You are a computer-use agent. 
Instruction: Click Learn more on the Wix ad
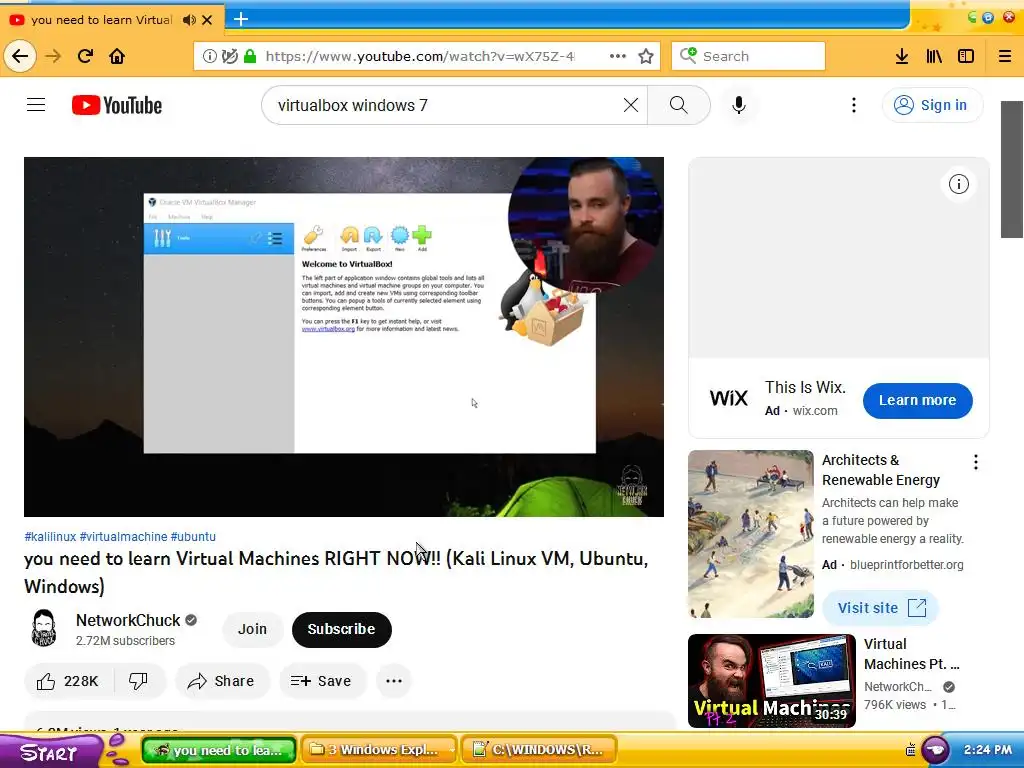pos(918,400)
